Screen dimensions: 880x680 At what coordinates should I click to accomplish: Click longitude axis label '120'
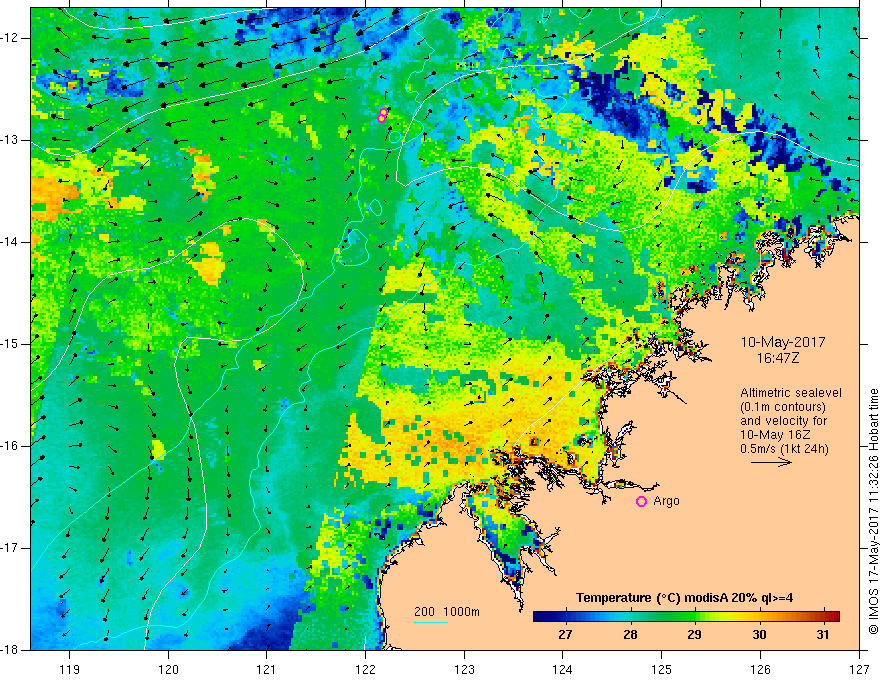(168, 669)
